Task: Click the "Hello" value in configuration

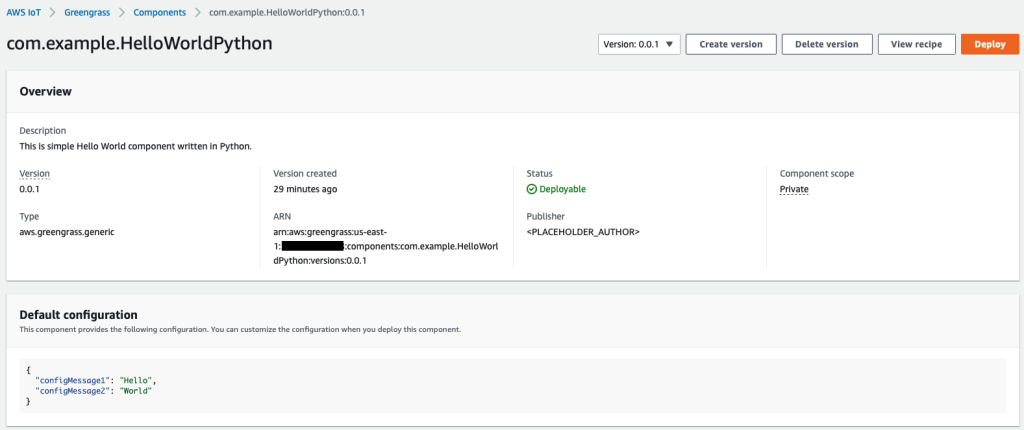Action: pos(136,380)
